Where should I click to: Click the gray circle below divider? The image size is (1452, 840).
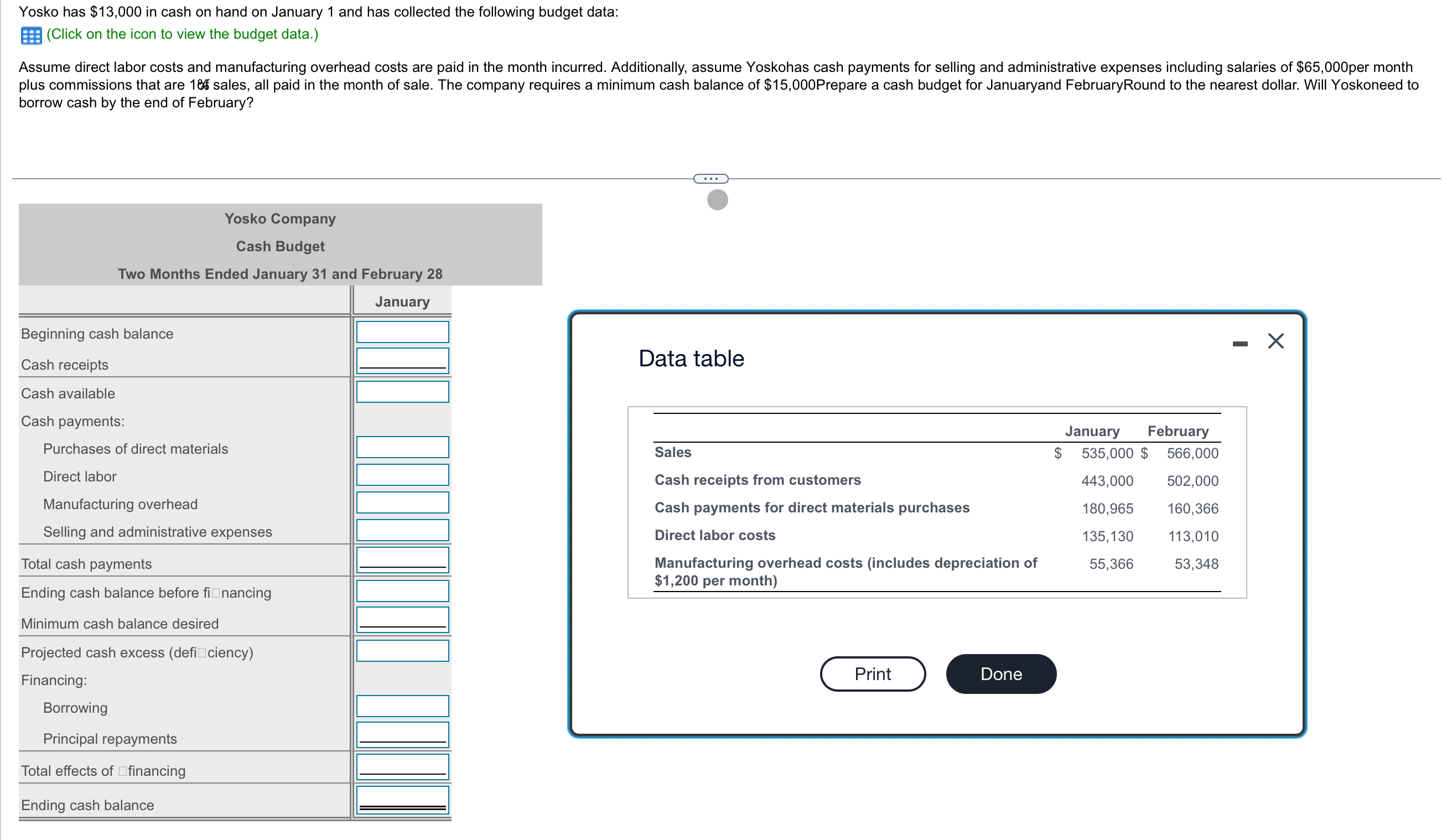(x=717, y=200)
